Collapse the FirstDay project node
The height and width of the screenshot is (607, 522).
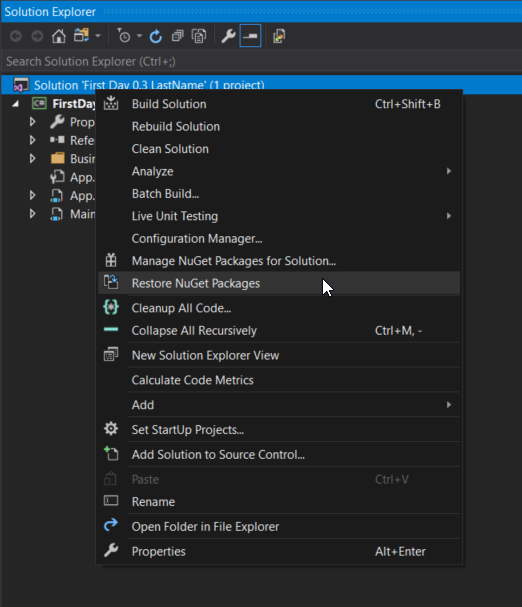tap(15, 104)
